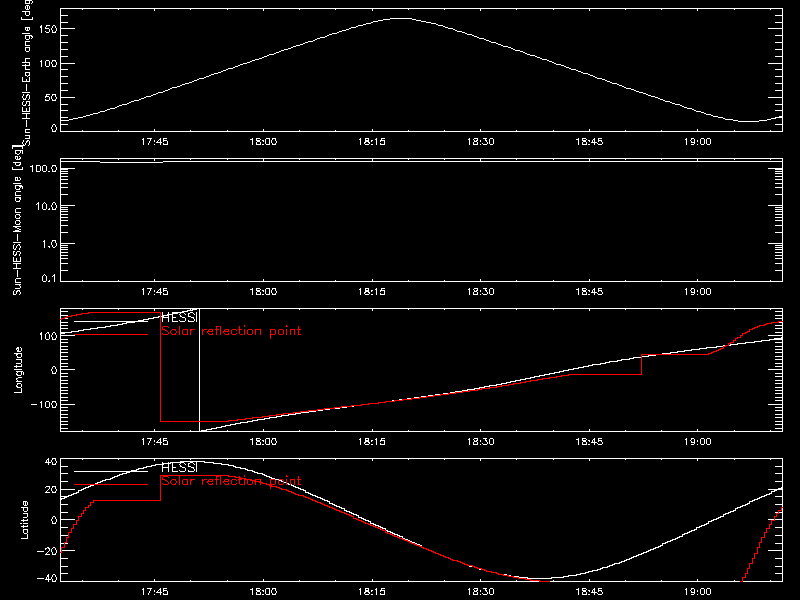Click the 100.0 tick on Moon angle axis
This screenshot has width=800, height=600.
point(44,169)
